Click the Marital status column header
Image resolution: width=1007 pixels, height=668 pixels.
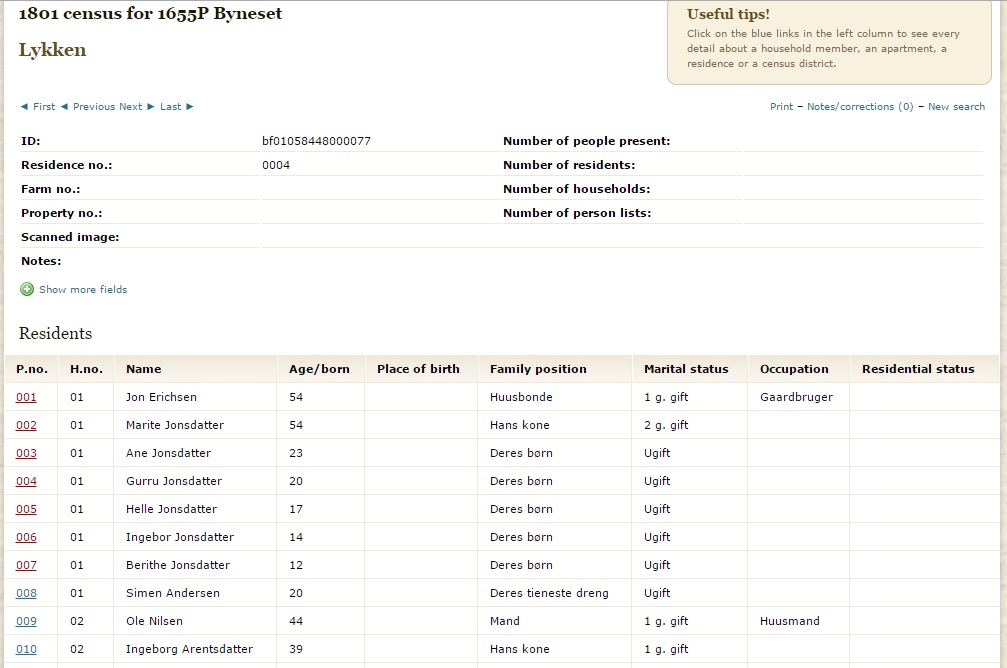tap(686, 369)
